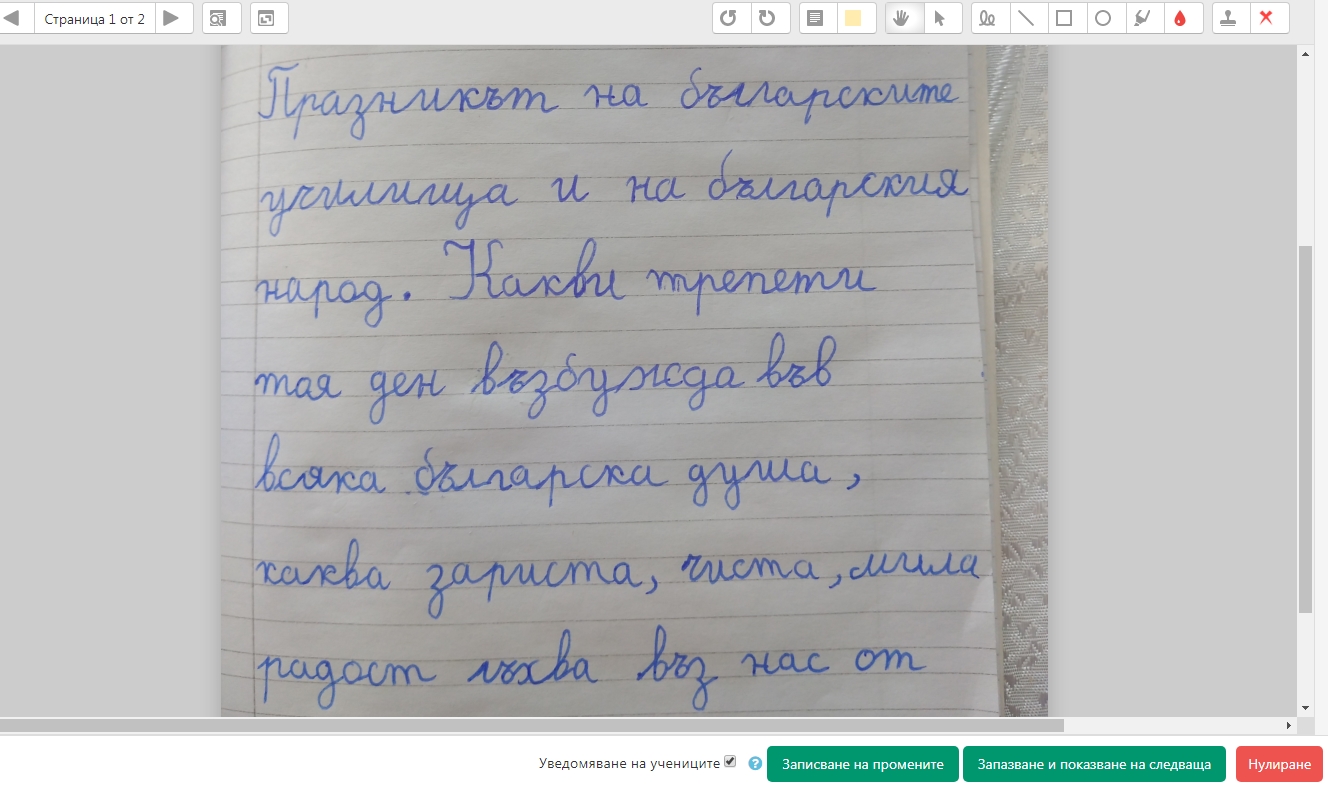Click the fit-to-window view icon
Viewport: 1328px width, 792px height.
pyautogui.click(x=267, y=18)
